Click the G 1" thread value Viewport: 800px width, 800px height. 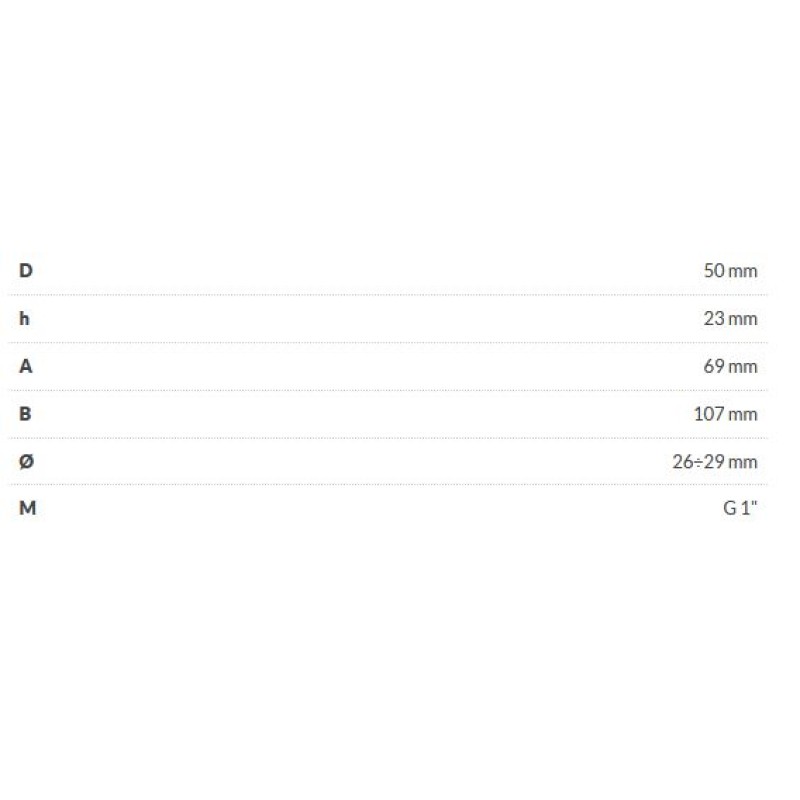[x=741, y=508]
